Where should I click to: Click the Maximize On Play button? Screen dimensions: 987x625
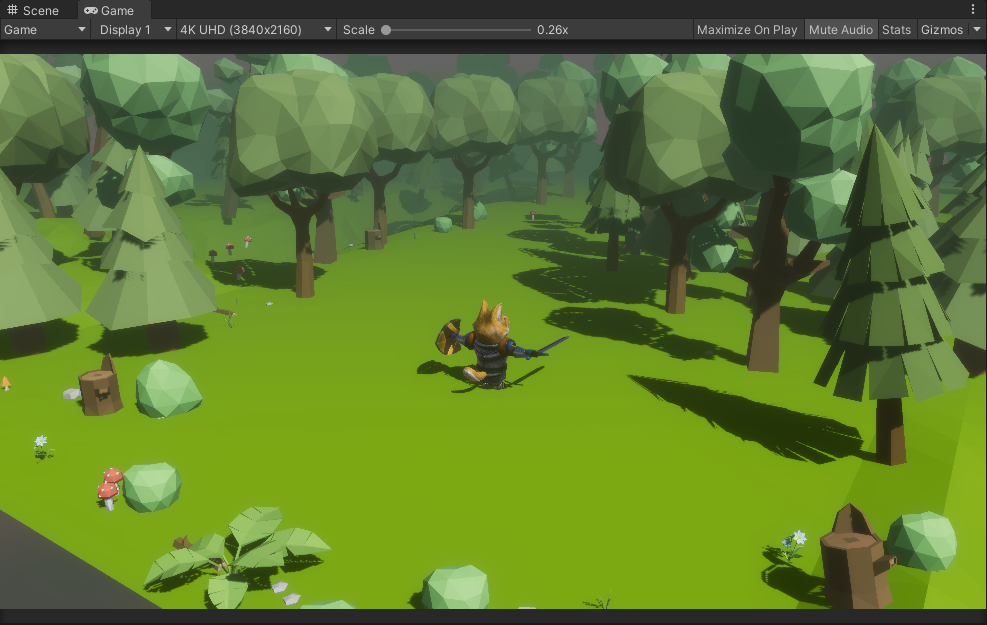[x=746, y=29]
